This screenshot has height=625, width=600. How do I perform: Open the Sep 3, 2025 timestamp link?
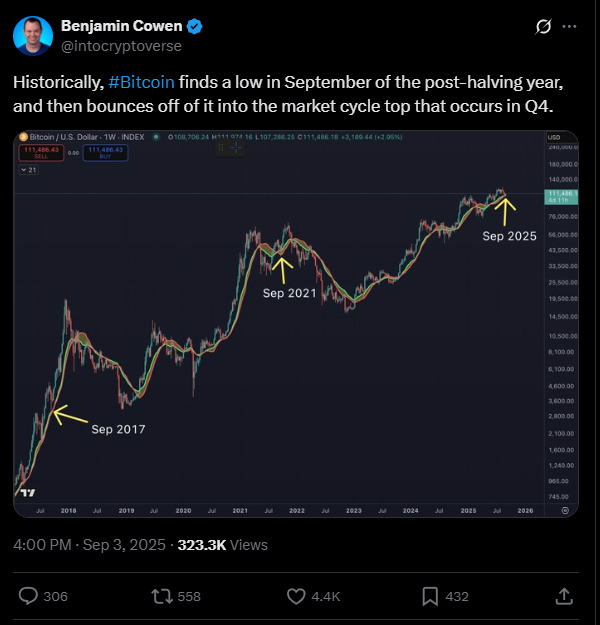click(124, 545)
